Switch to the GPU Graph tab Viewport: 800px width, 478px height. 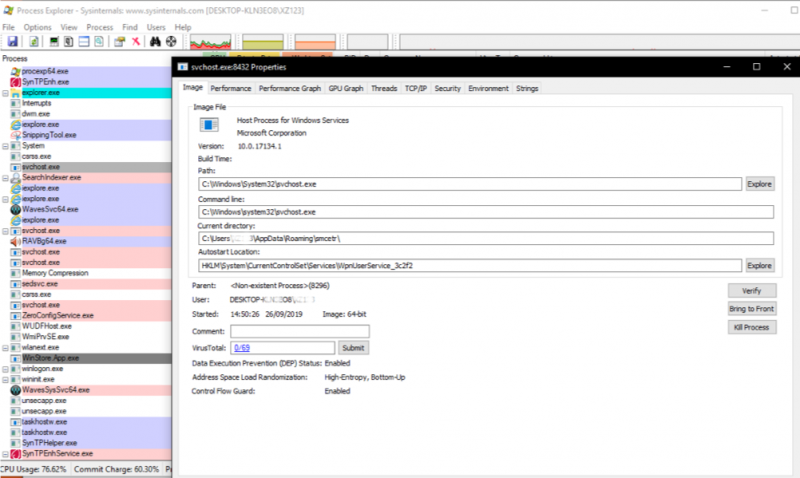tap(346, 88)
